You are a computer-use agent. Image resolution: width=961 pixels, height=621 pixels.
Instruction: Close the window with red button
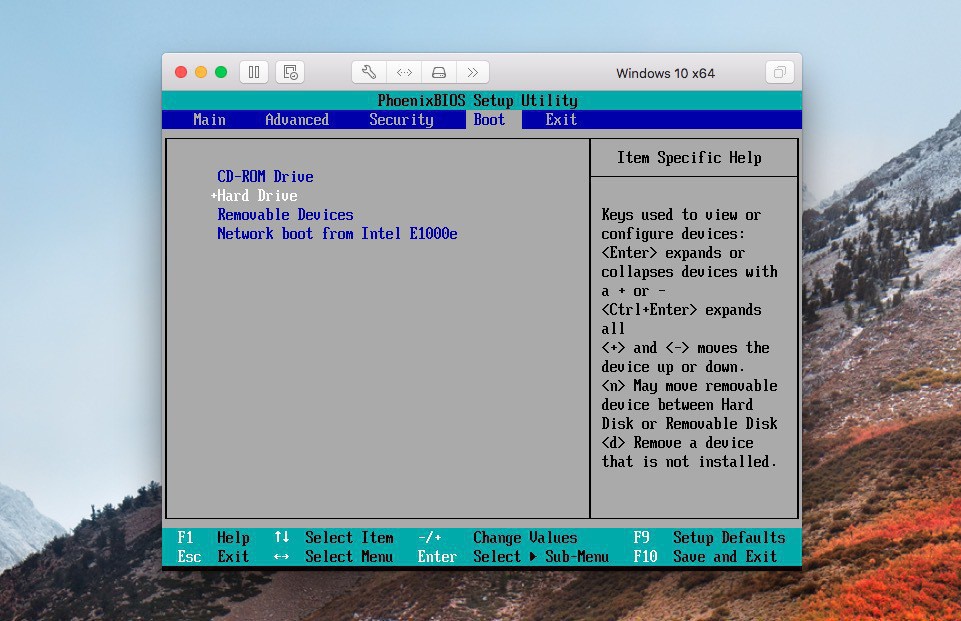[x=181, y=72]
